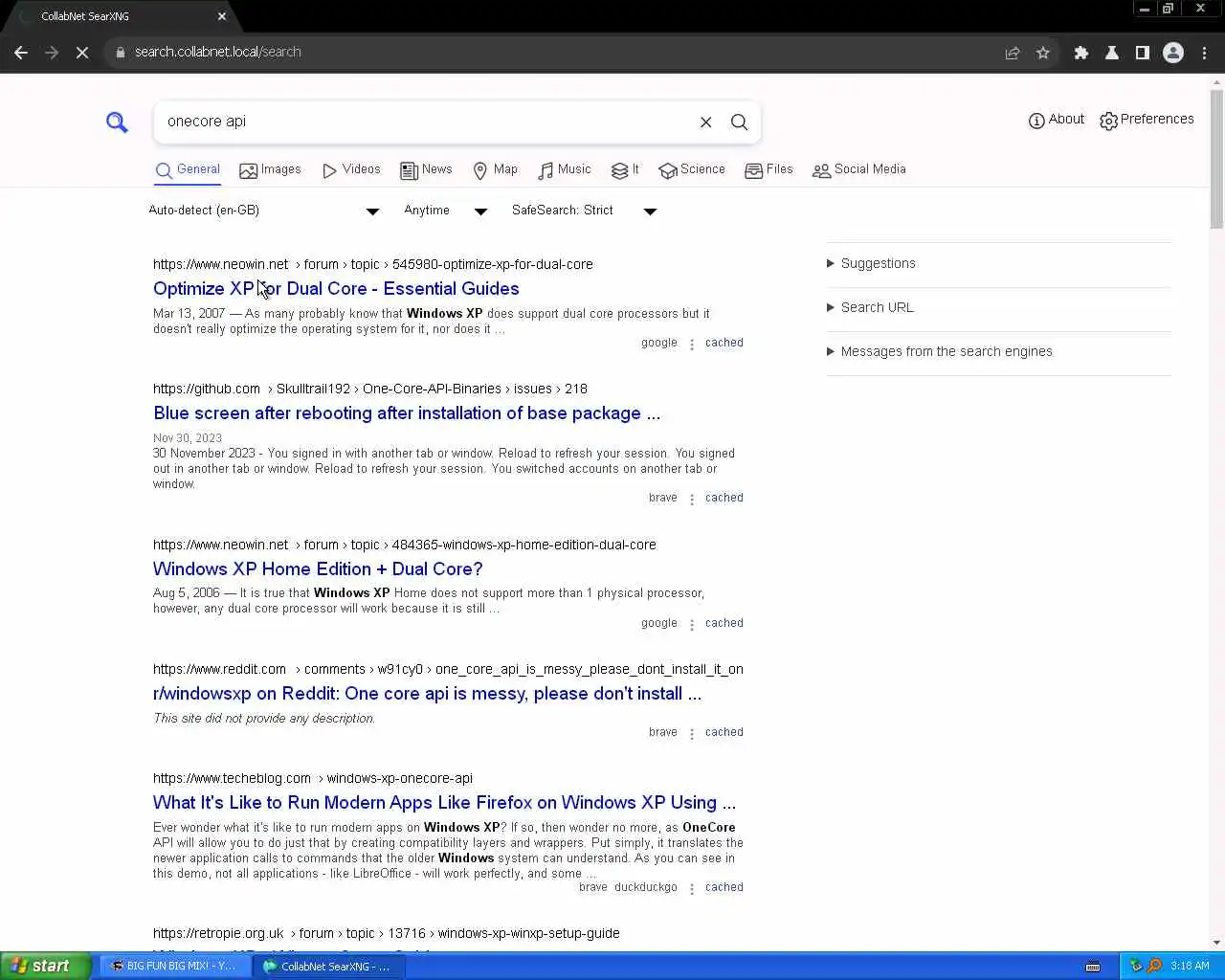Viewport: 1225px width, 980px height.
Task: Select the General tab
Action: 188,169
